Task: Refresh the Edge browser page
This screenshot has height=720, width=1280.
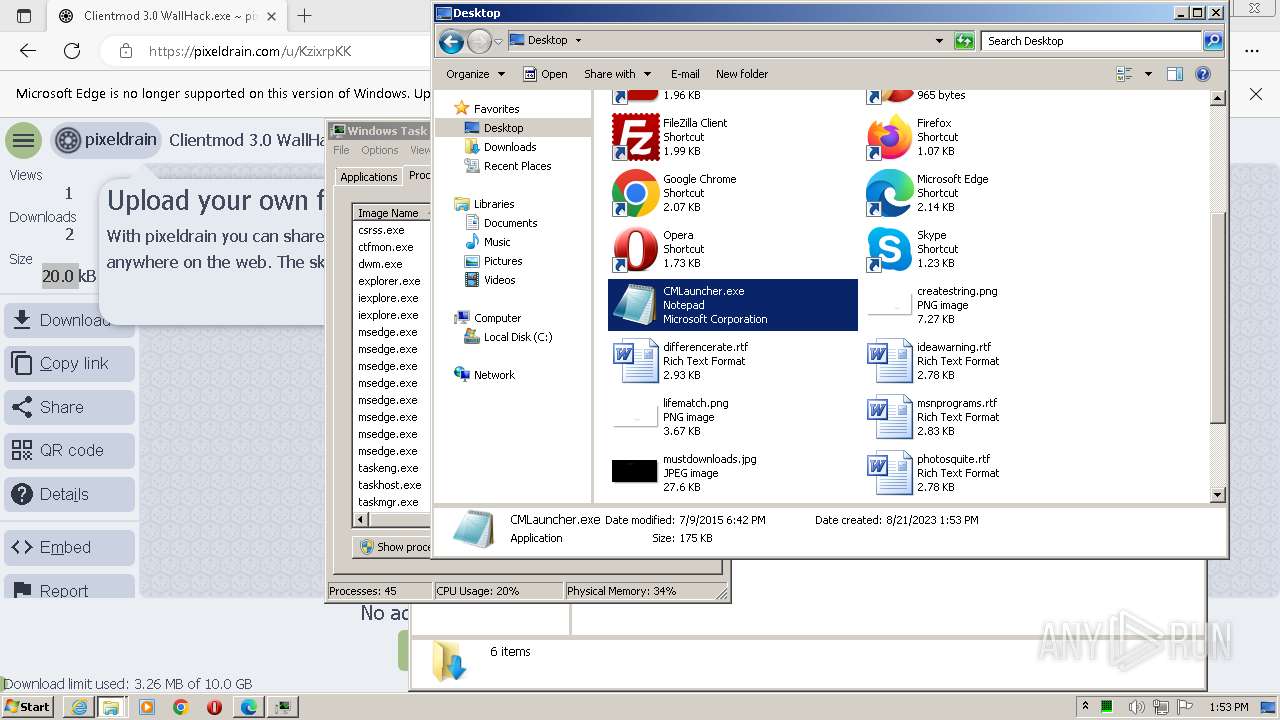Action: pos(72,51)
